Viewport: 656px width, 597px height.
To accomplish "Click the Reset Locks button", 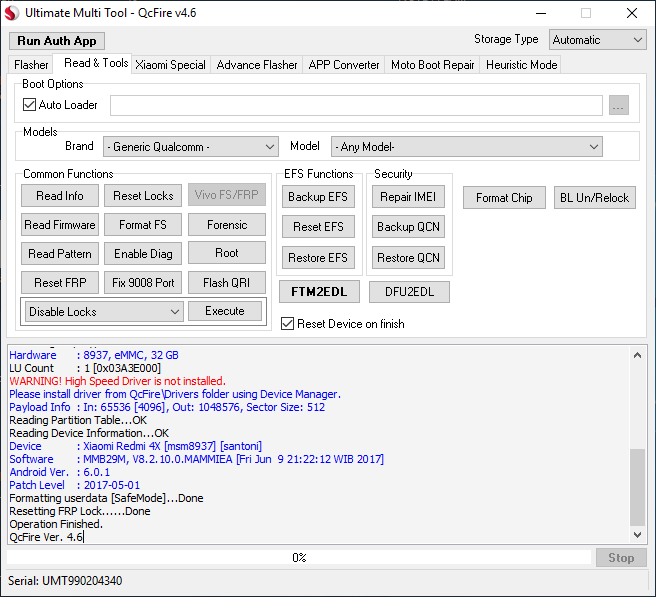I will pos(143,195).
